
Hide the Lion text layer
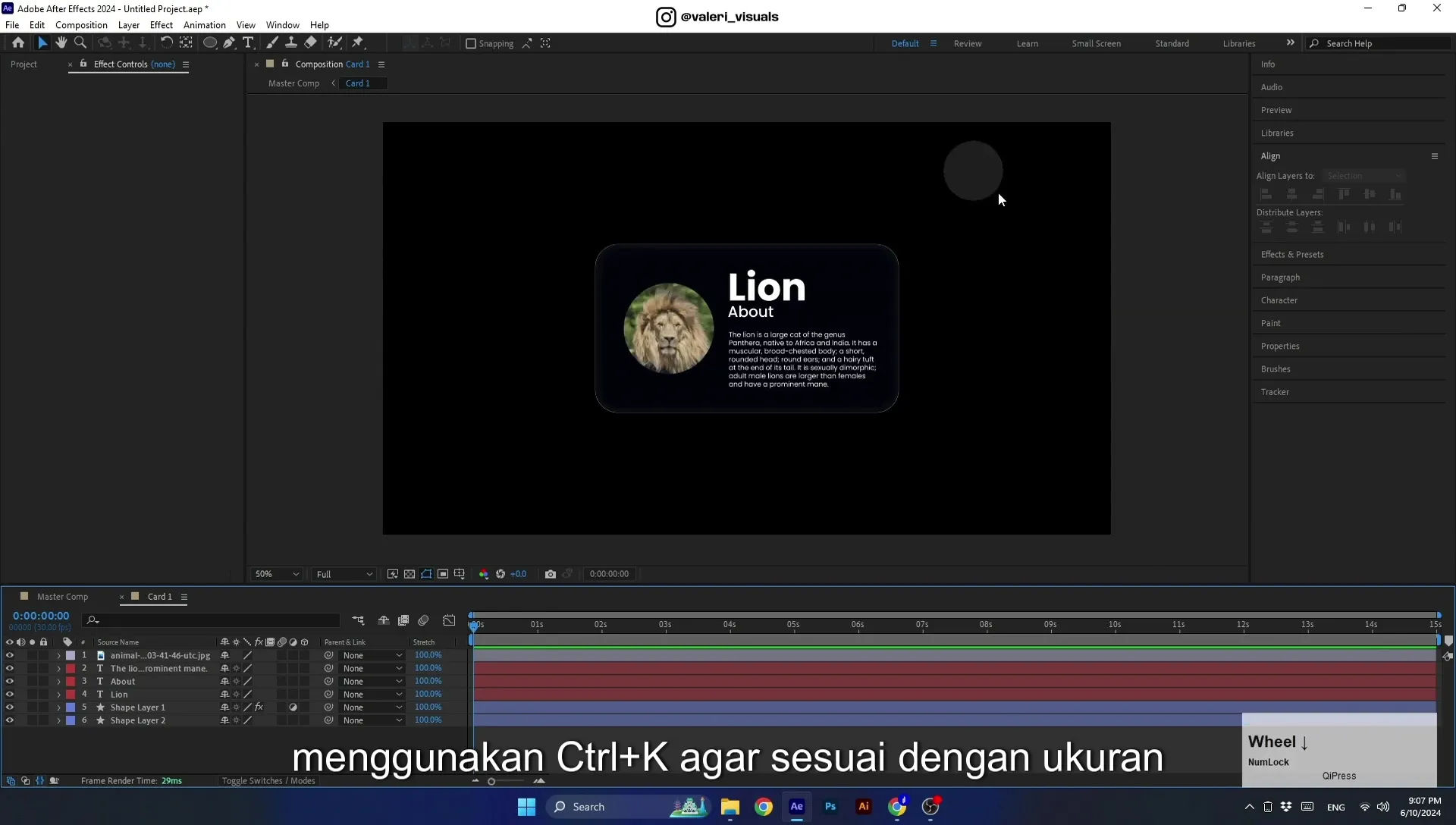click(10, 695)
